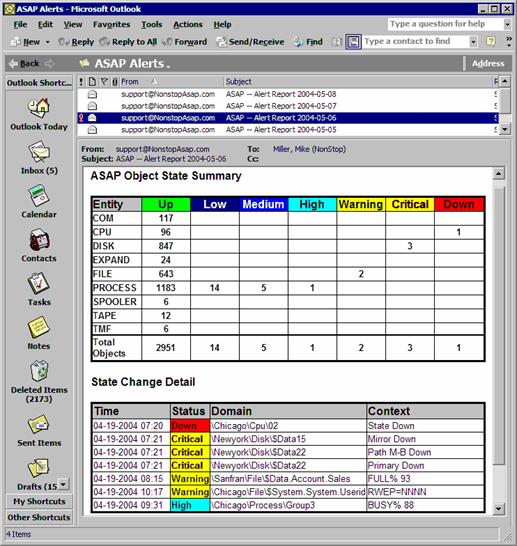Open the Drafts shortcut icon
The height and width of the screenshot is (546, 517).
coord(38,468)
